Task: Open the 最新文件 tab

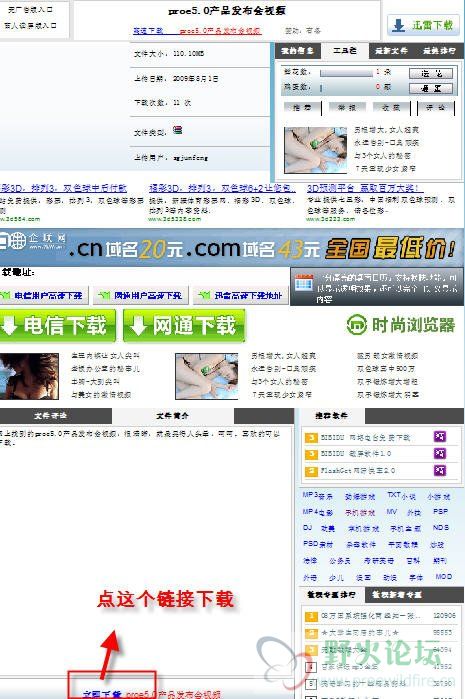Action: click(391, 51)
